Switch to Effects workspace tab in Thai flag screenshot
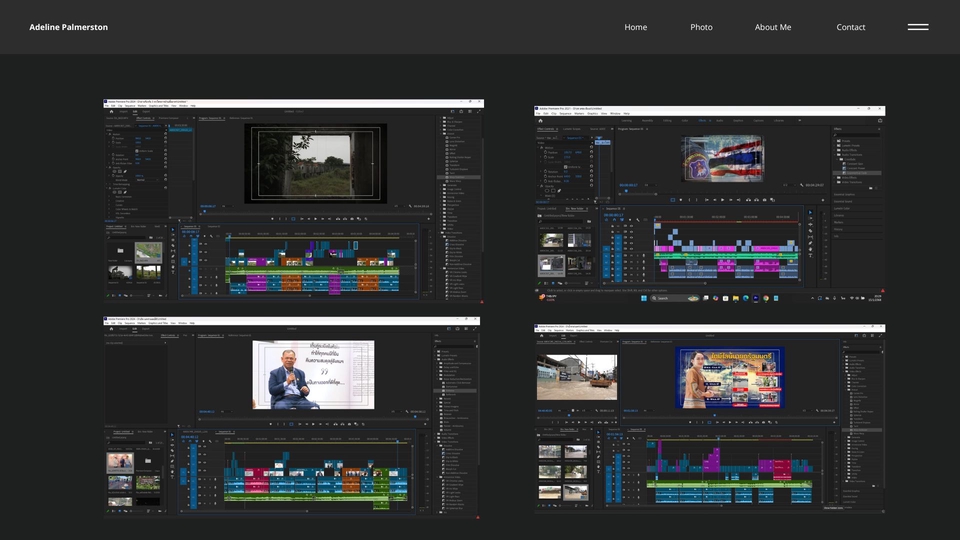The image size is (960, 540). (x=702, y=120)
